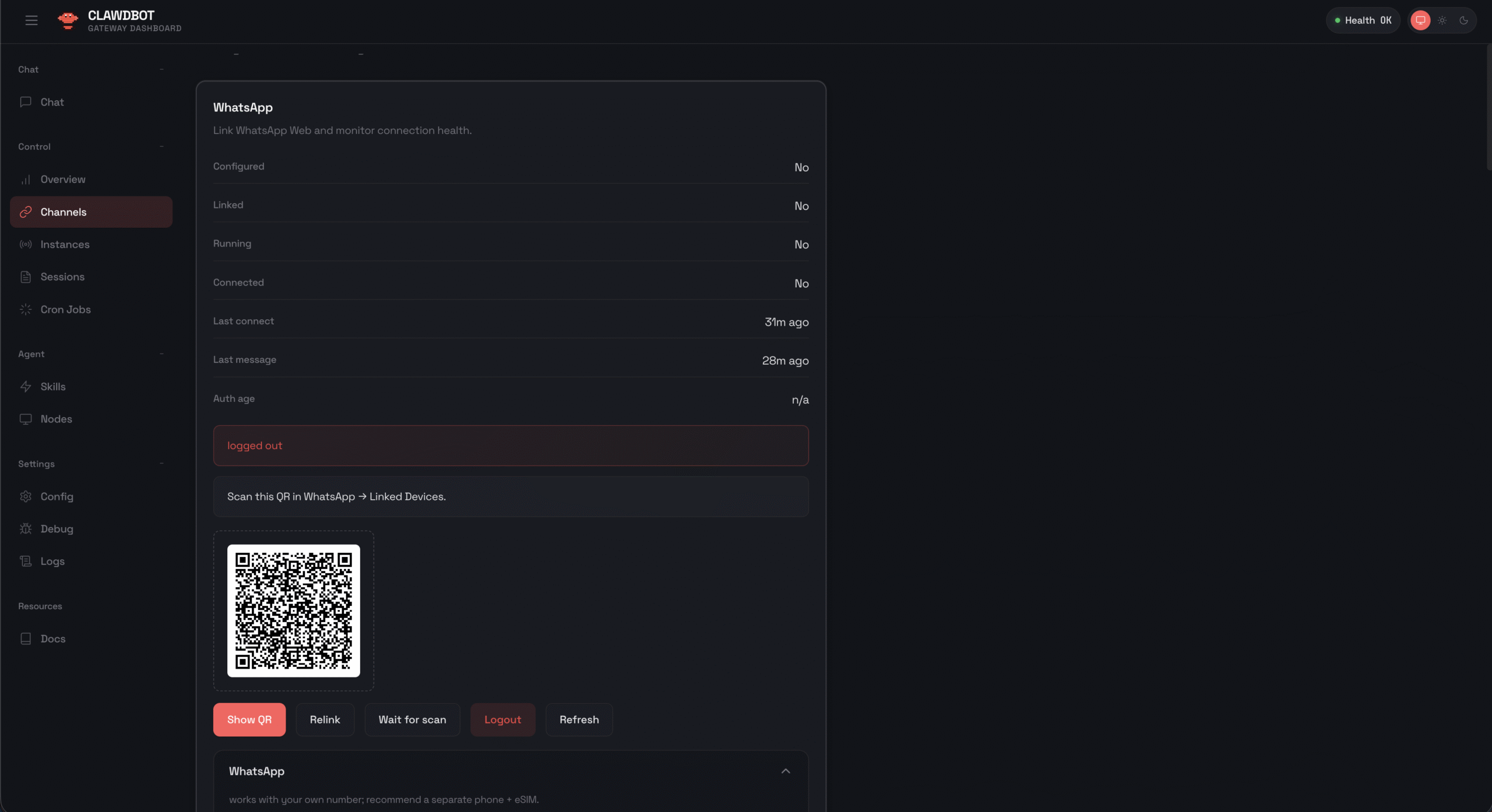Switch to dark theme
Viewport: 1492px width, 812px height.
[1463, 20]
